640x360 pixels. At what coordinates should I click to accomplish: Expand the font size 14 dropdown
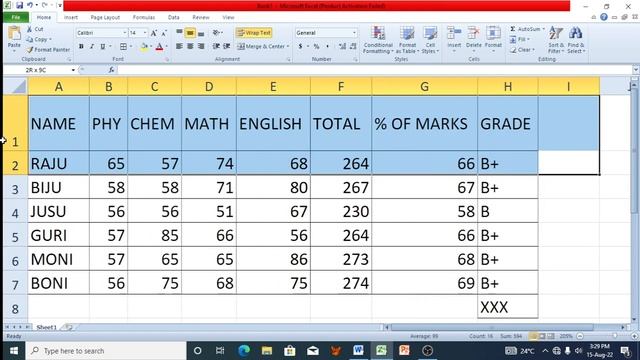(x=145, y=33)
